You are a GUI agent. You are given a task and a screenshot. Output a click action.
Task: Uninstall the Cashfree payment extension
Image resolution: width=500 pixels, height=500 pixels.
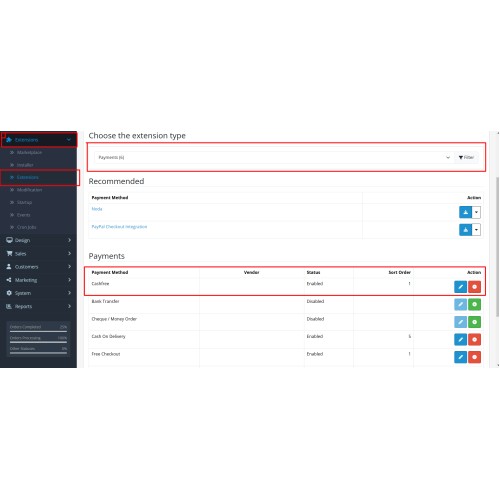pyautogui.click(x=474, y=287)
